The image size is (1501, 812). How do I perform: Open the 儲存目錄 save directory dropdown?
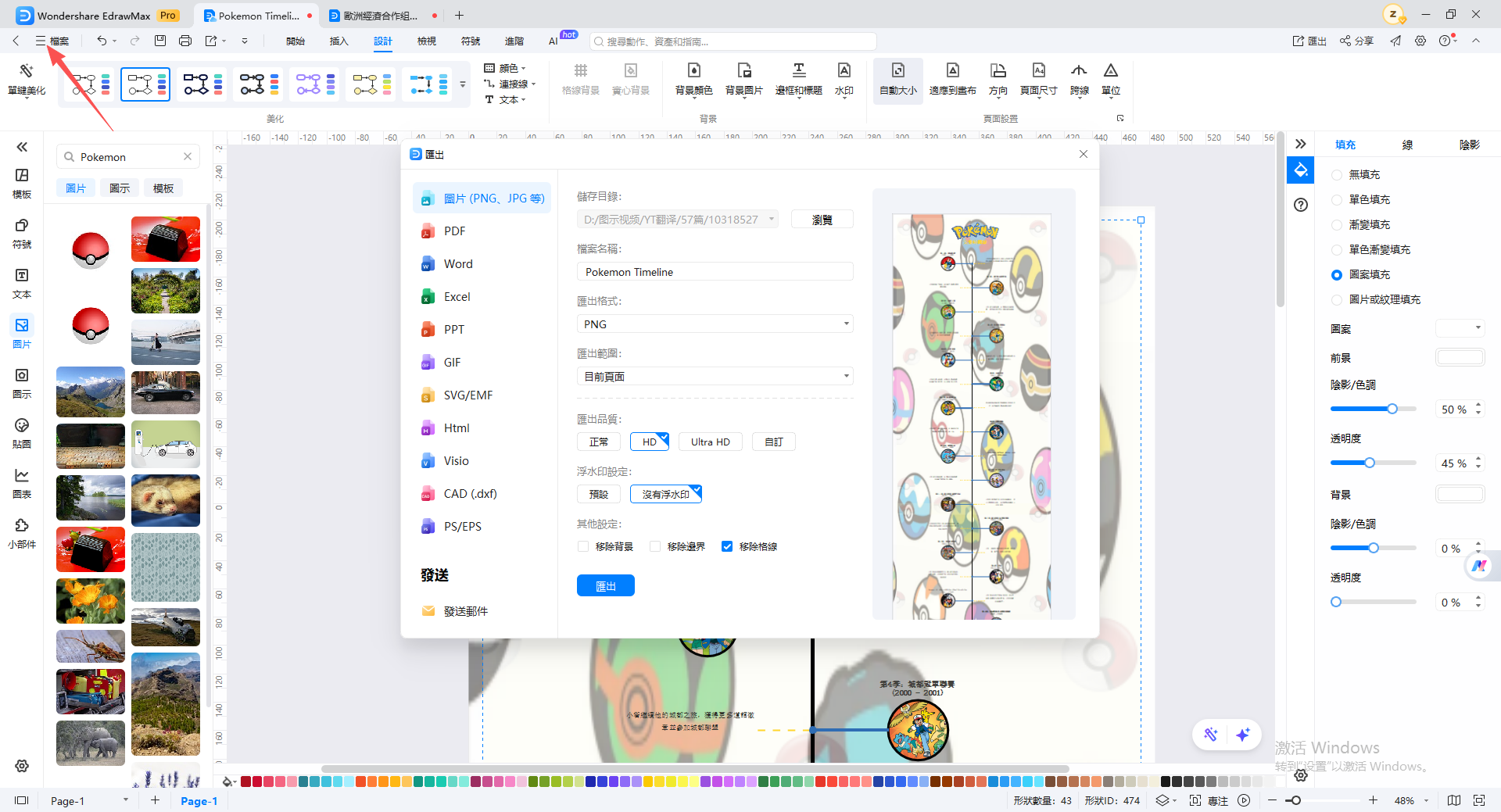(x=678, y=220)
